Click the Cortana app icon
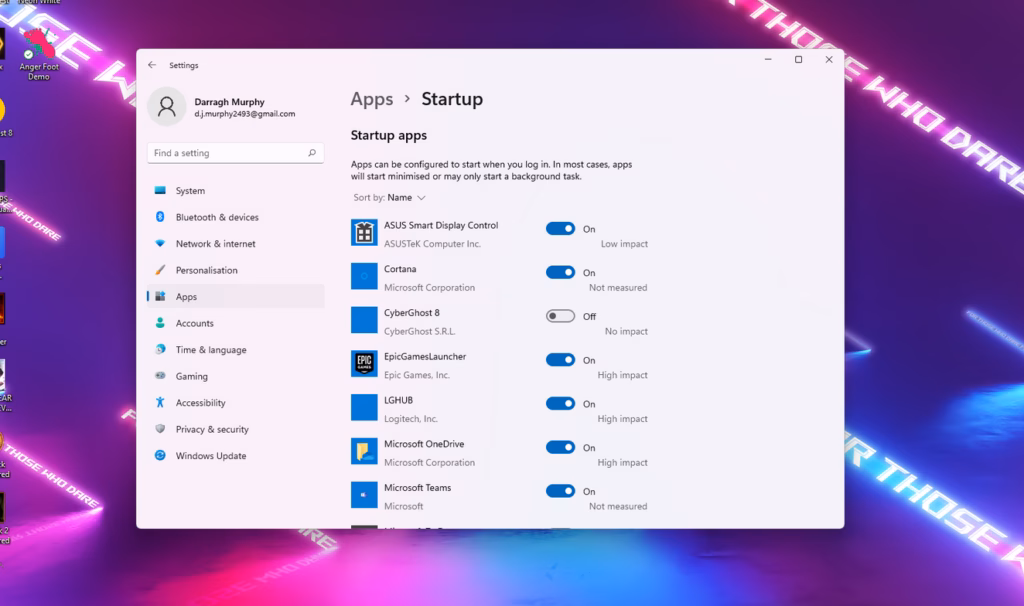This screenshot has height=606, width=1024. pyautogui.click(x=364, y=276)
